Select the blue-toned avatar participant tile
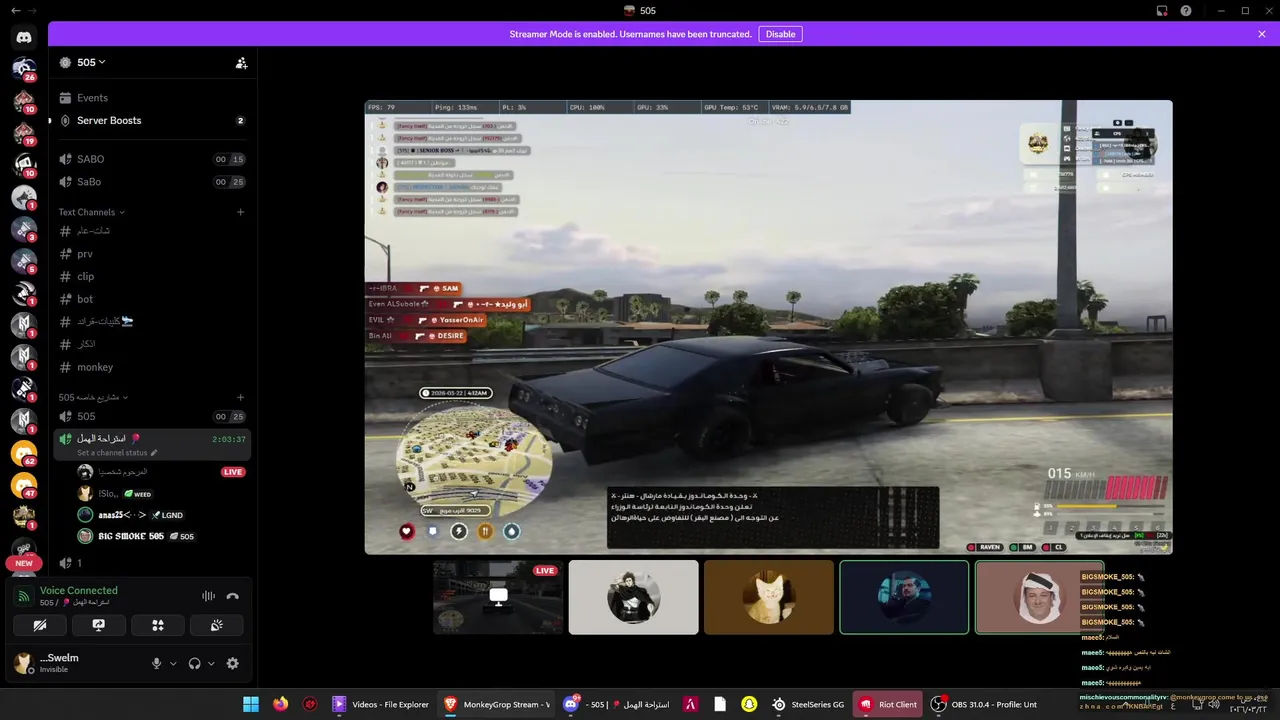The width and height of the screenshot is (1280, 720). tap(904, 597)
